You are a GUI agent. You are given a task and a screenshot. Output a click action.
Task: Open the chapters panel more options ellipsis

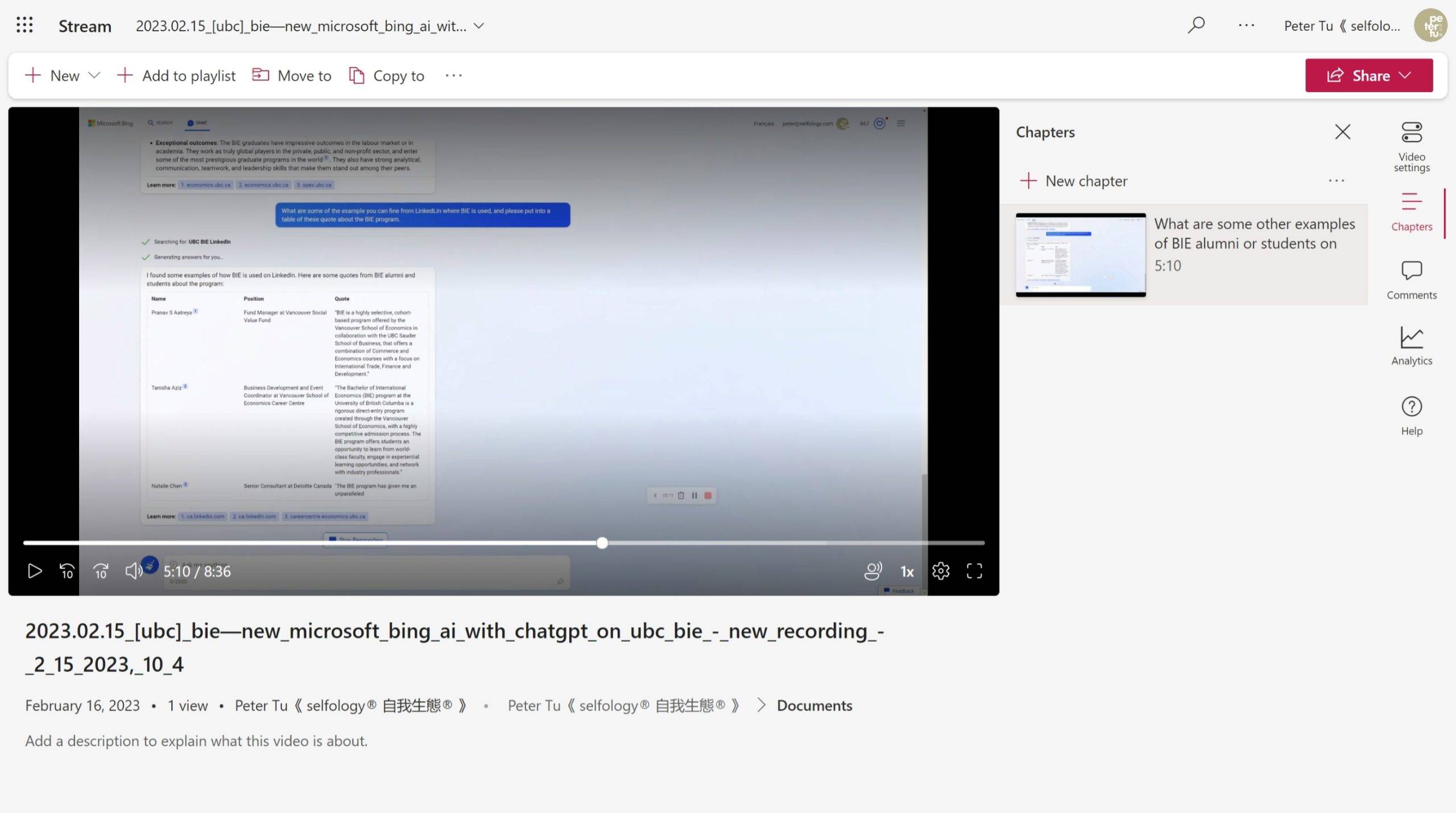tap(1336, 181)
